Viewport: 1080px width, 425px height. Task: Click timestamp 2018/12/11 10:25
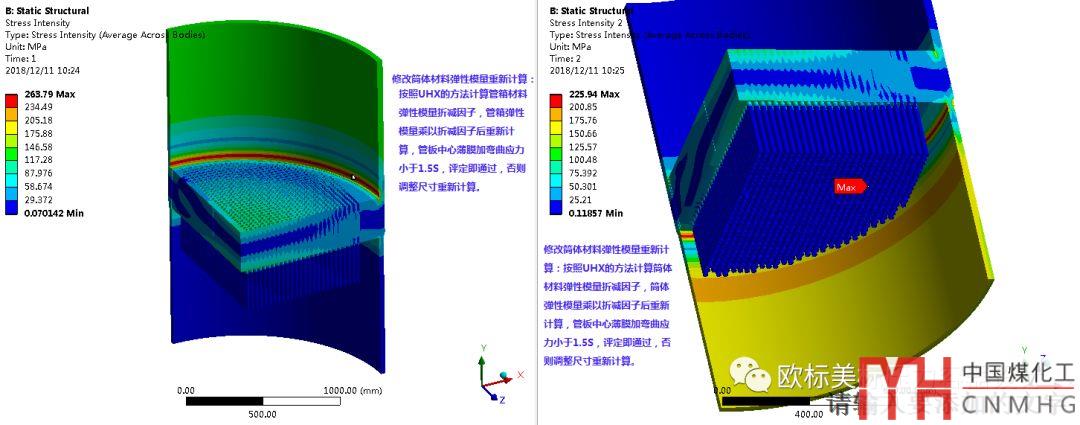pyautogui.click(x=588, y=70)
